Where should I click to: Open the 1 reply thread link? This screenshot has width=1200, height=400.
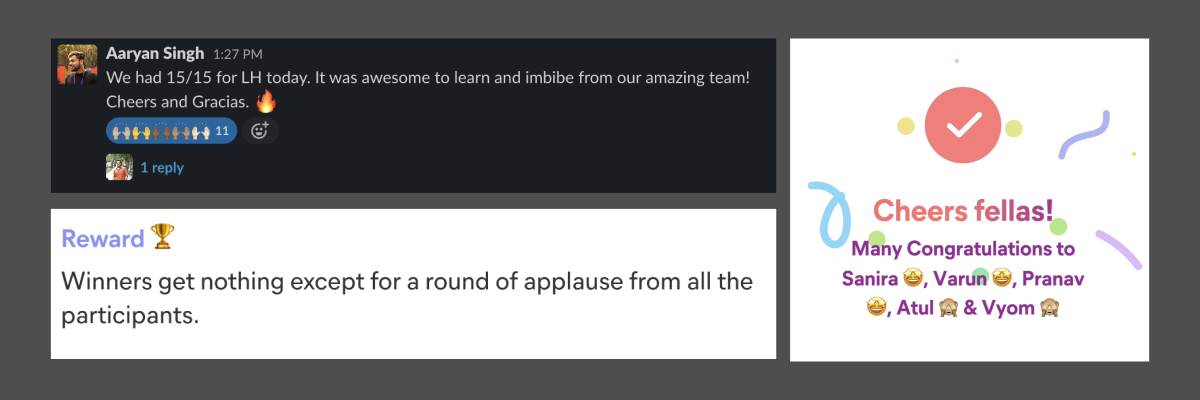pos(161,168)
